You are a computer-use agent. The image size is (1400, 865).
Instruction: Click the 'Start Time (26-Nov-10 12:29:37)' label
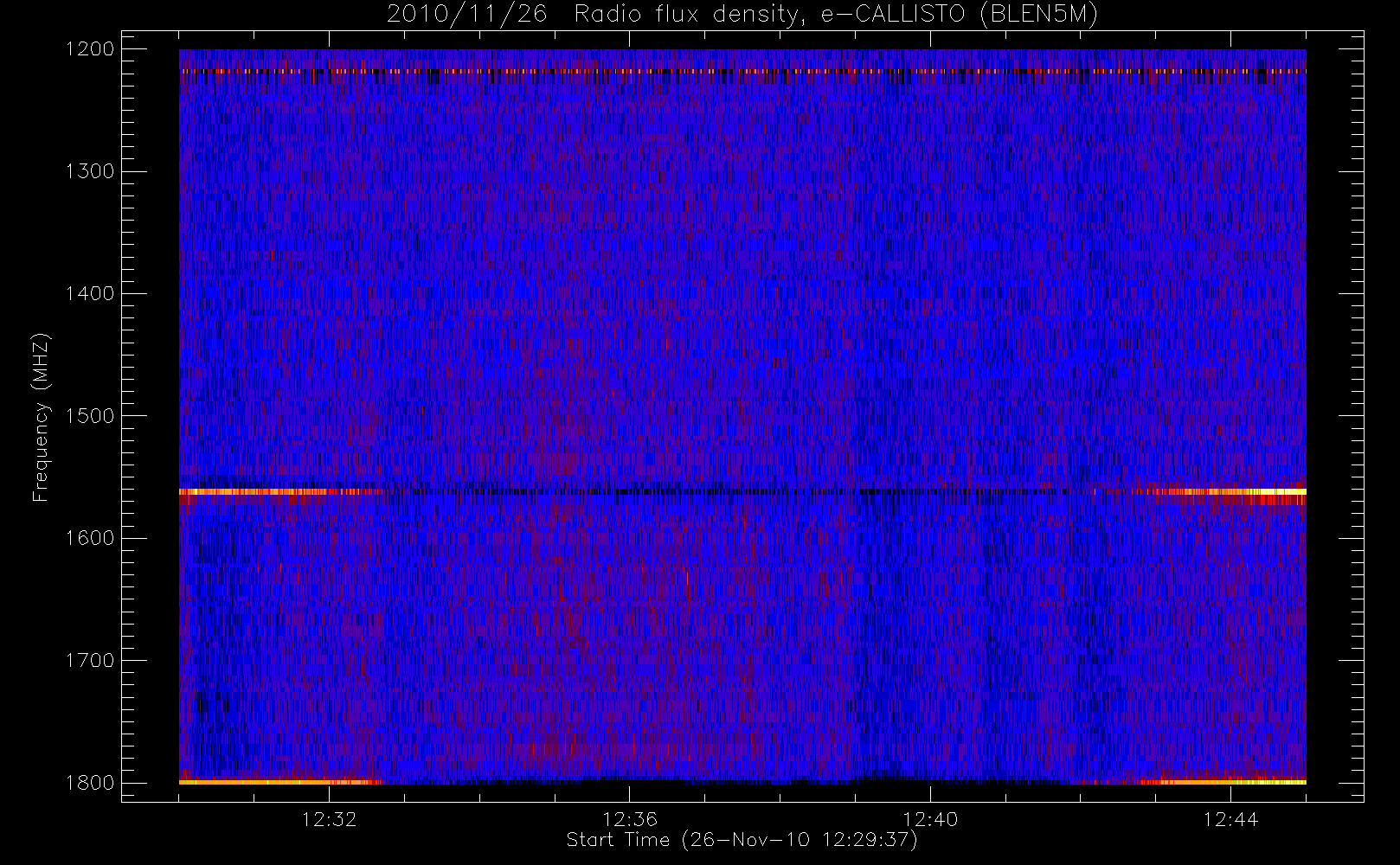742,840
